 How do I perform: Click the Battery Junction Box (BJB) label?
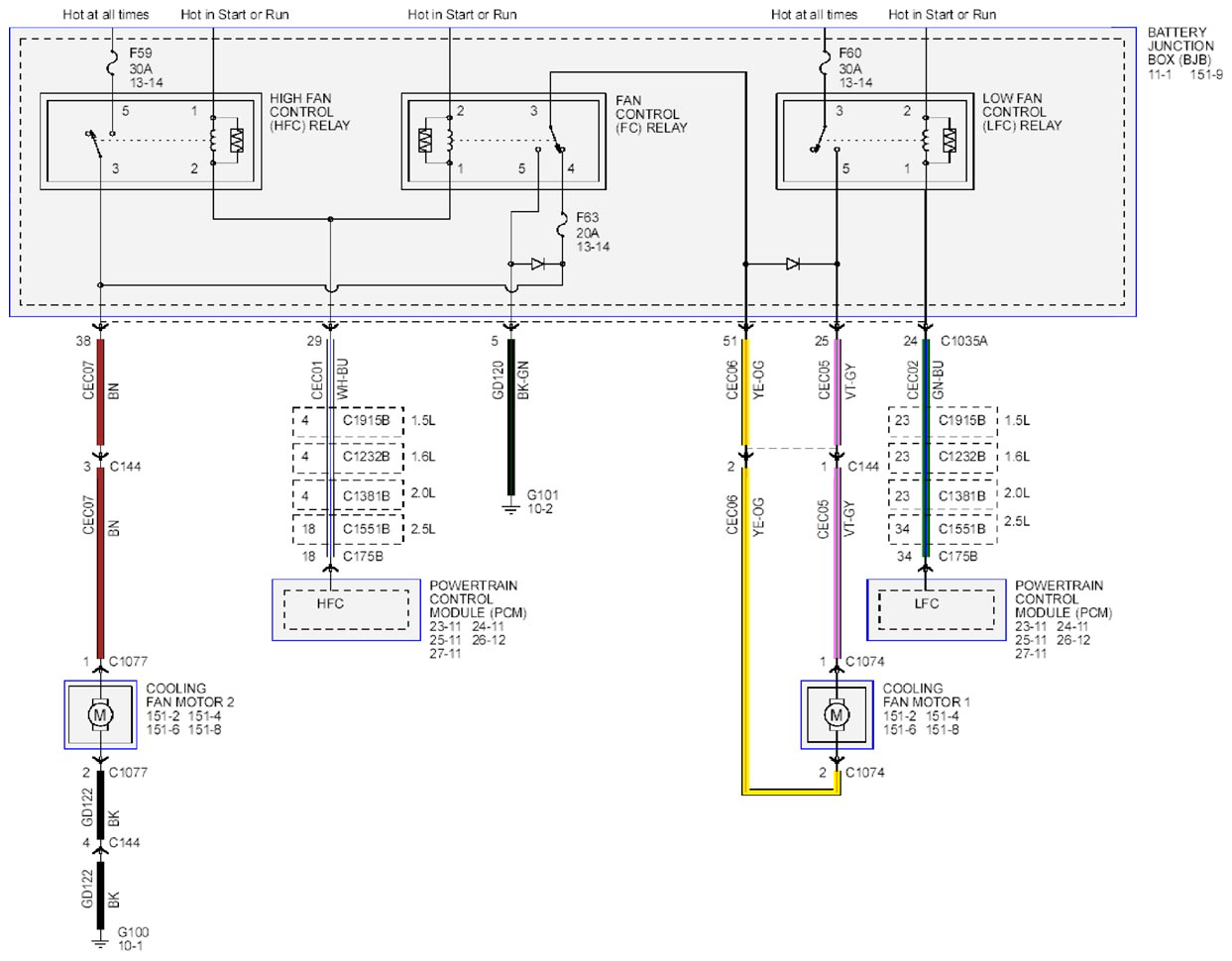tap(1180, 46)
